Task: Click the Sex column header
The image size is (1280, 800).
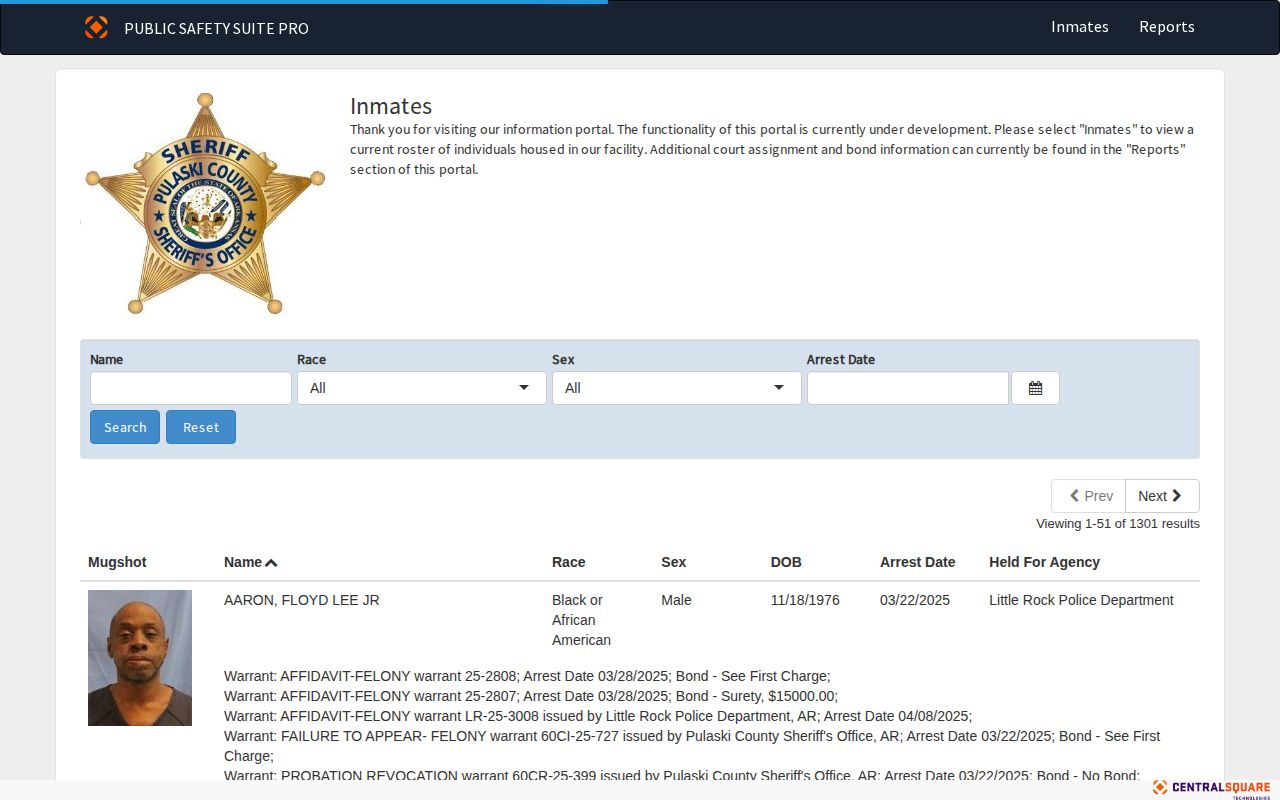Action: 674,562
